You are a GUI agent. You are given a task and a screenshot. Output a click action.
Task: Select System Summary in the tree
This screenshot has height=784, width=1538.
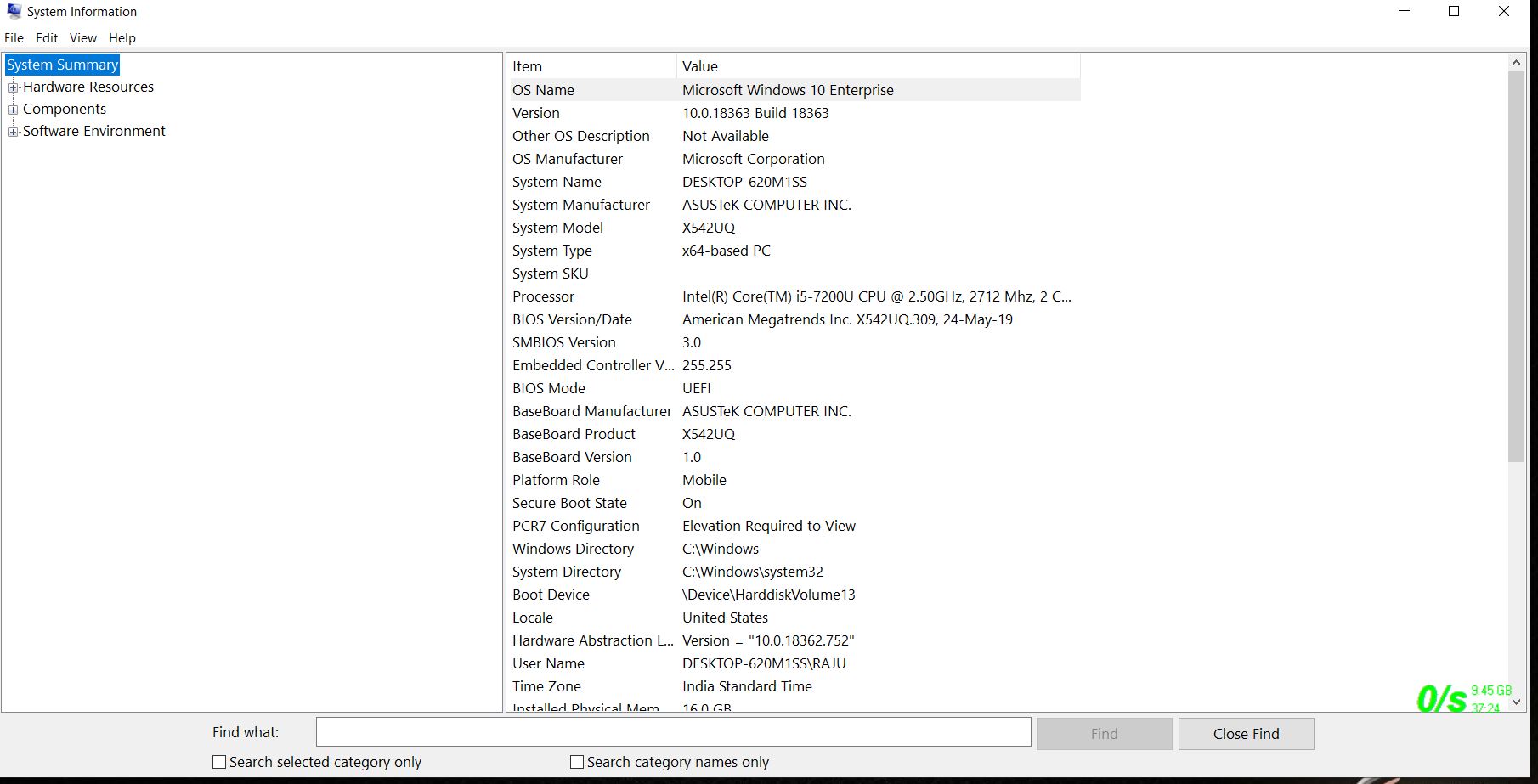click(x=62, y=65)
